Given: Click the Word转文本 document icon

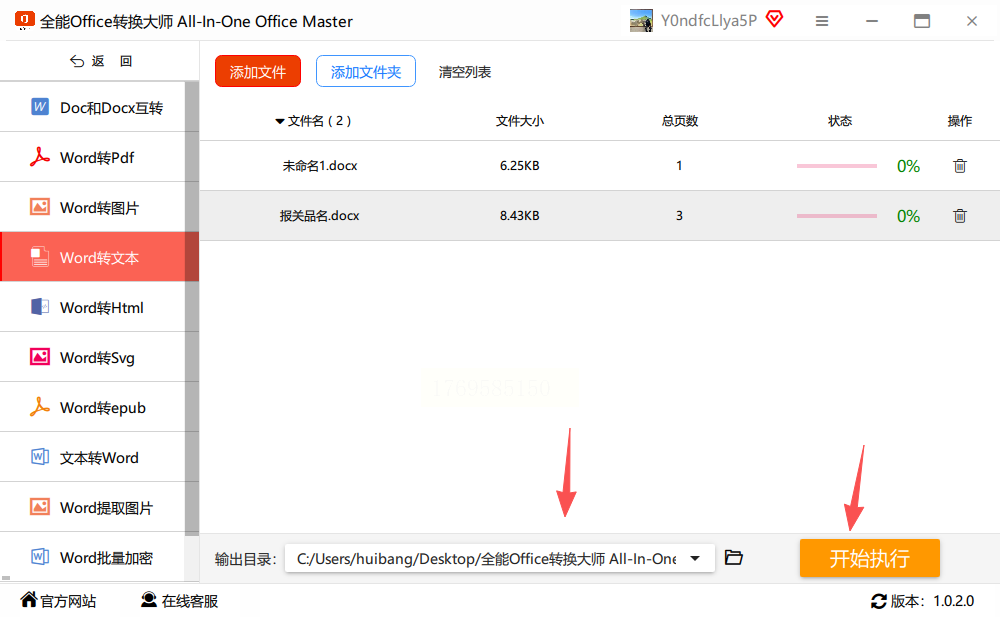Looking at the screenshot, I should pos(40,256).
